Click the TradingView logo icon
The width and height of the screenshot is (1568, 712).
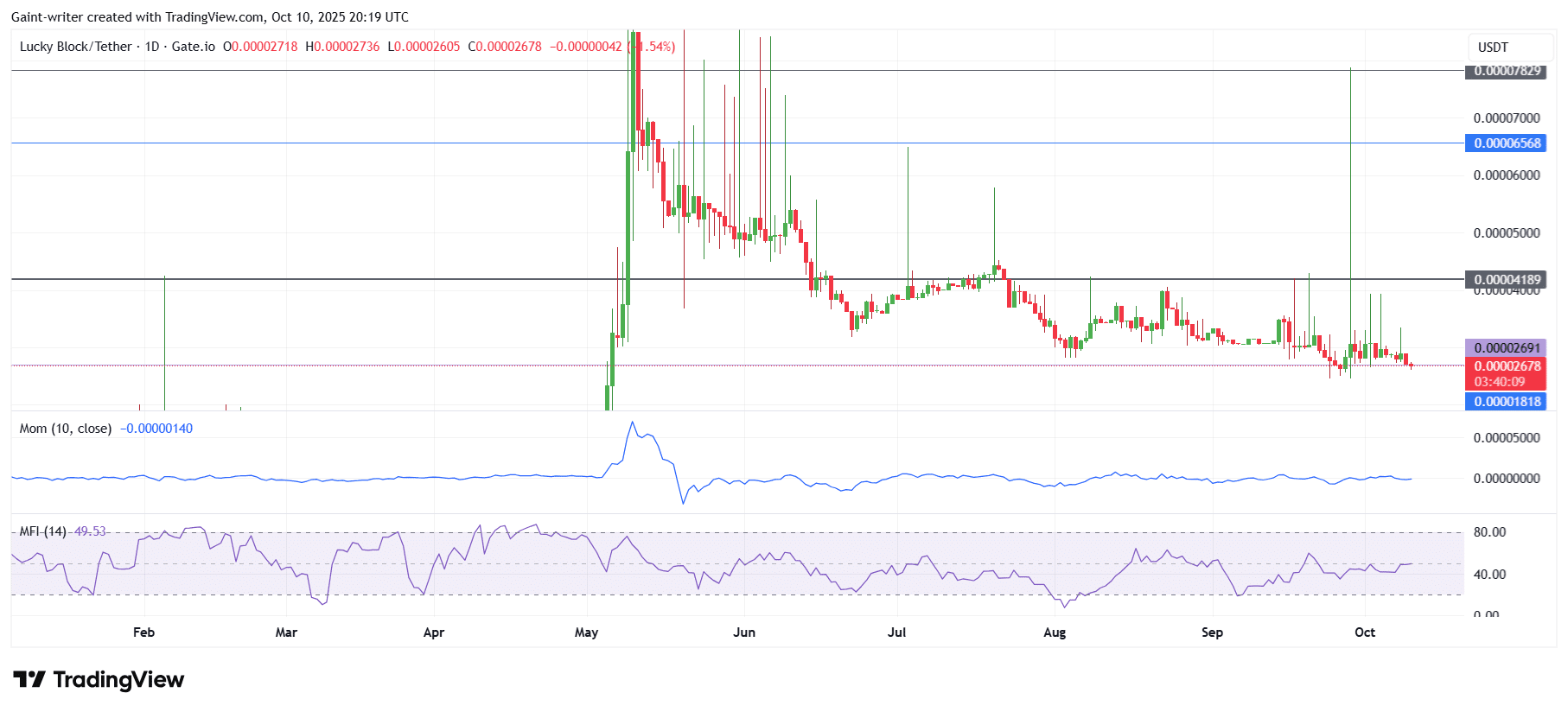29,679
